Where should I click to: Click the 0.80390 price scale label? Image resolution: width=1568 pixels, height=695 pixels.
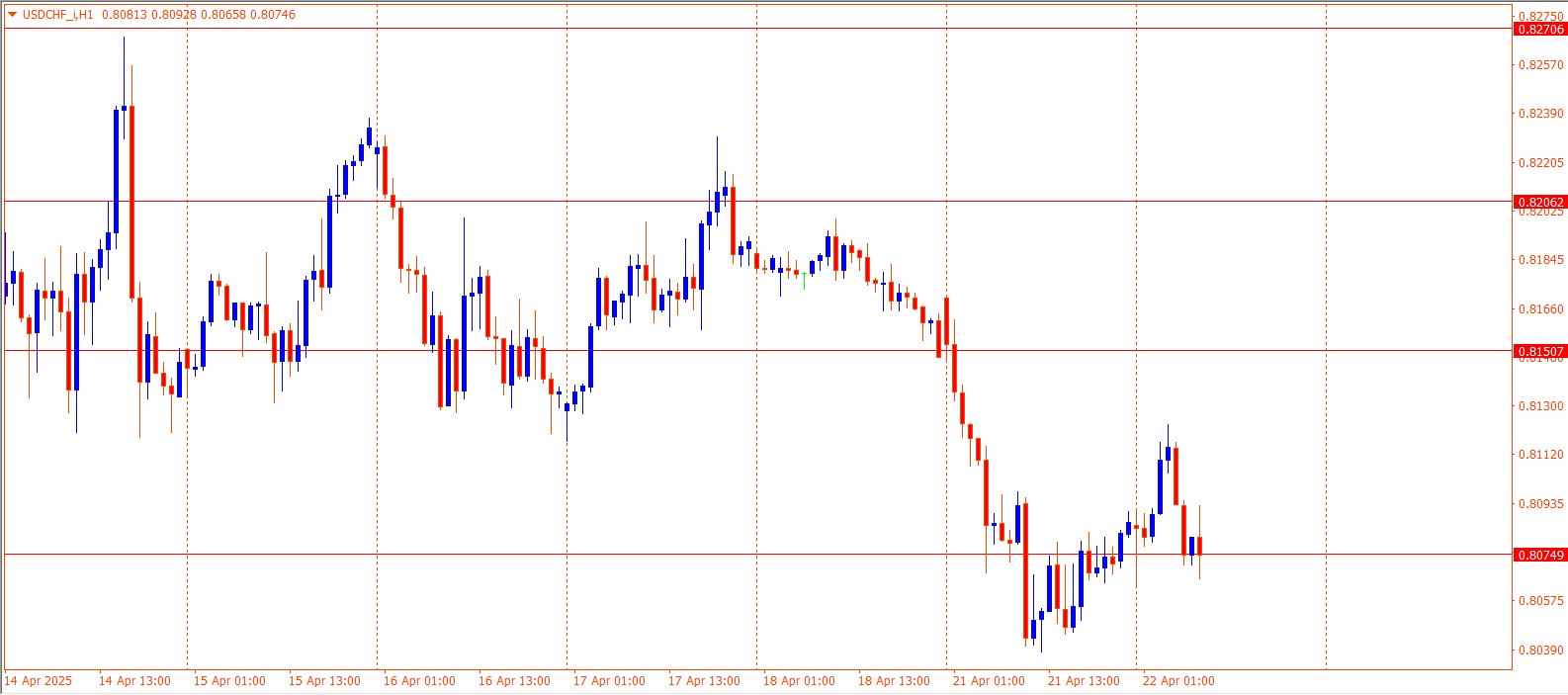[1540, 651]
